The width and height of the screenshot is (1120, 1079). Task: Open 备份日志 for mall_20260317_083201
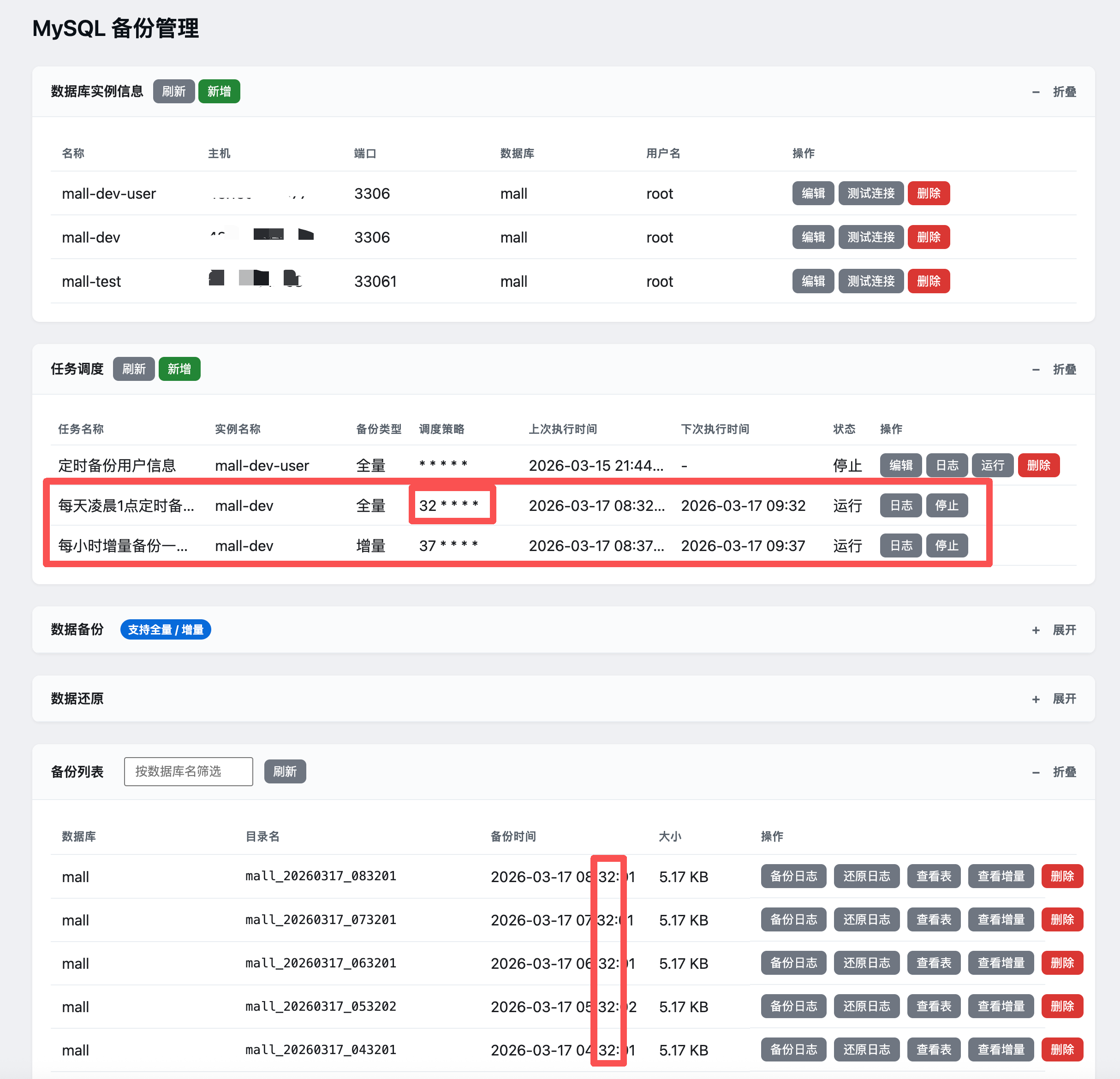(x=793, y=876)
